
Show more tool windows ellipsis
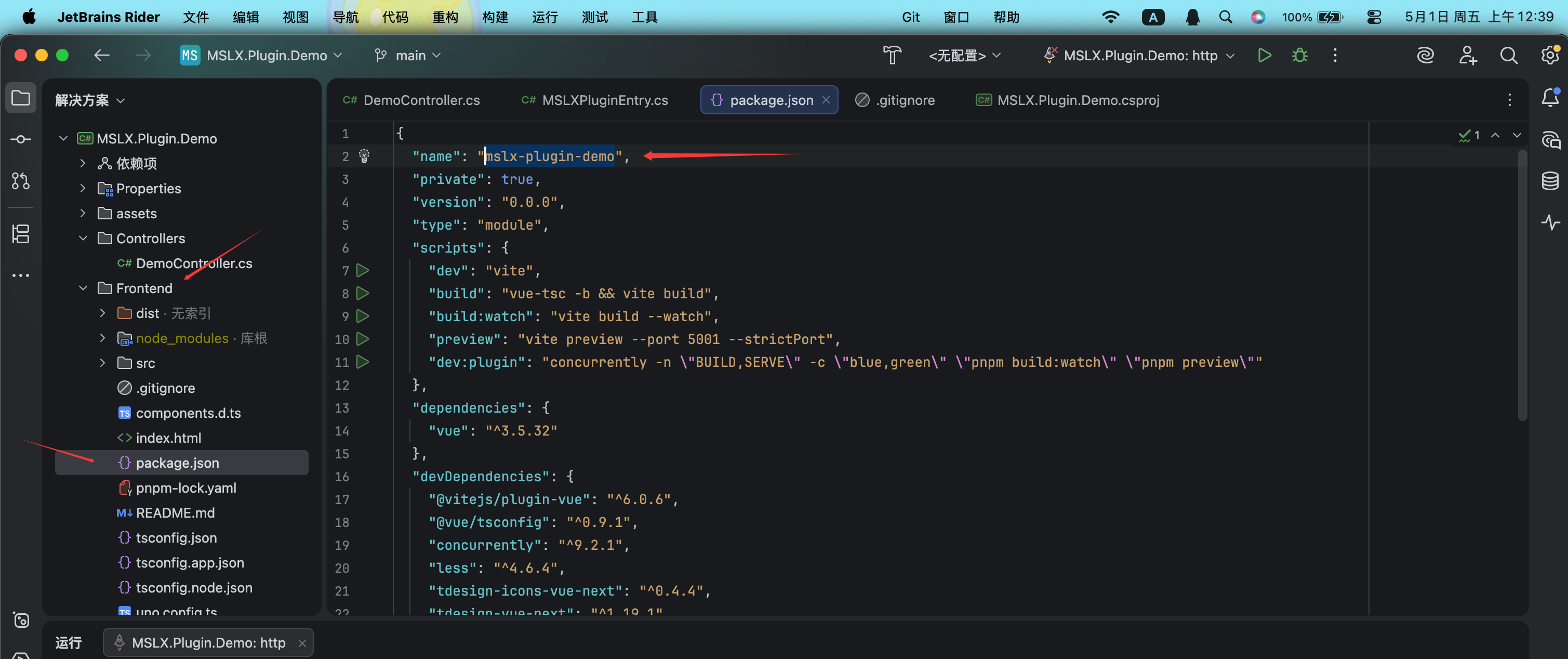[x=21, y=275]
